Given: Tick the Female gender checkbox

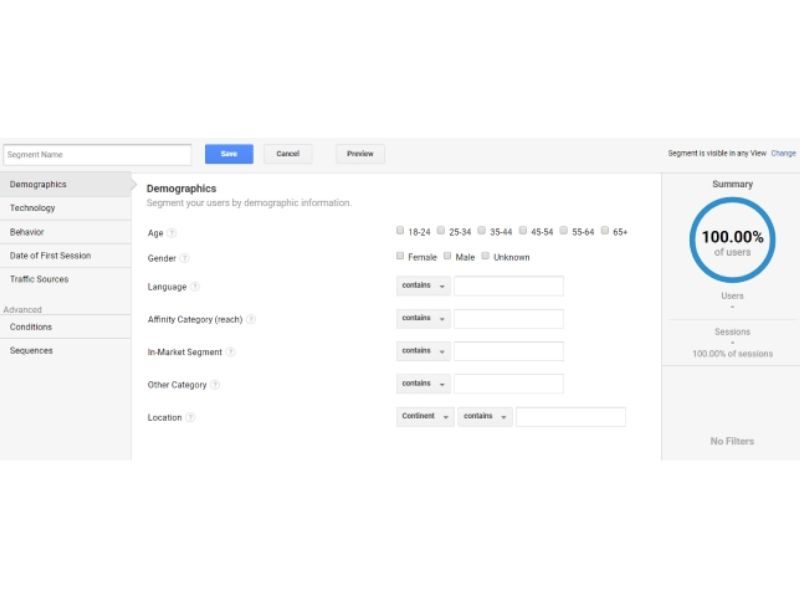Looking at the screenshot, I should 401,256.
